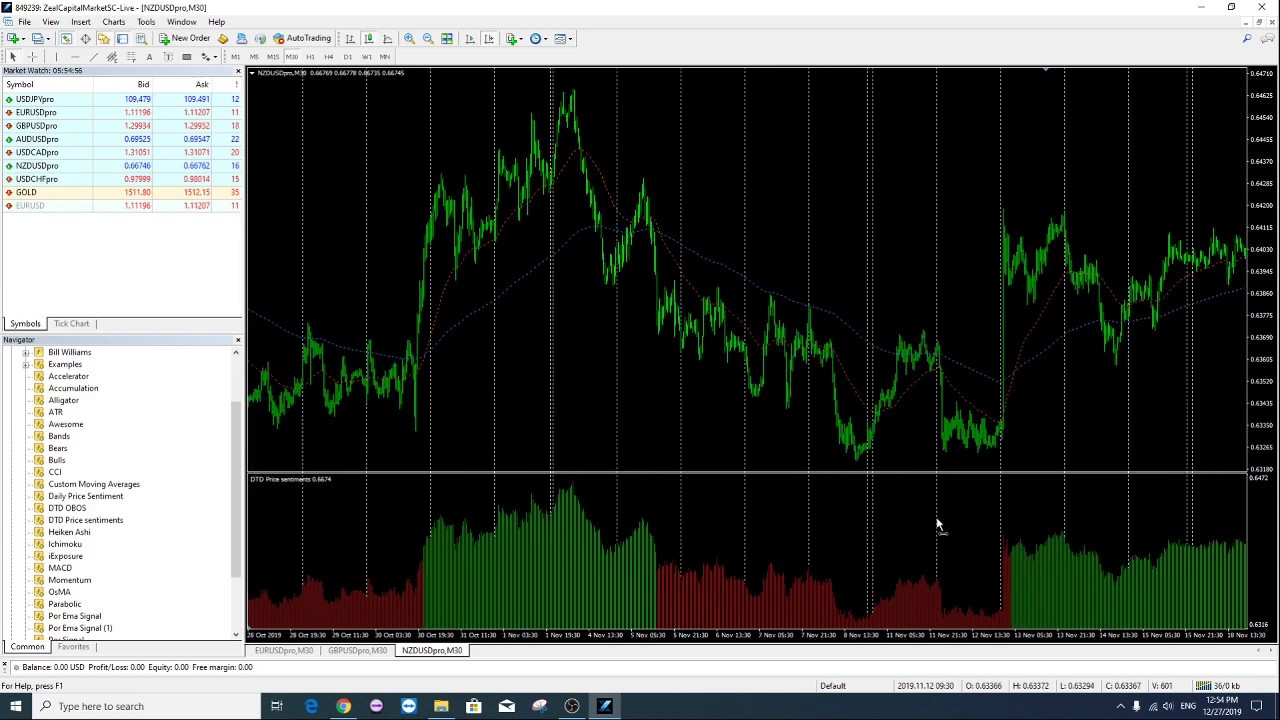Switch to the Favorites tab in Navigator
The height and width of the screenshot is (720, 1280).
pos(73,647)
